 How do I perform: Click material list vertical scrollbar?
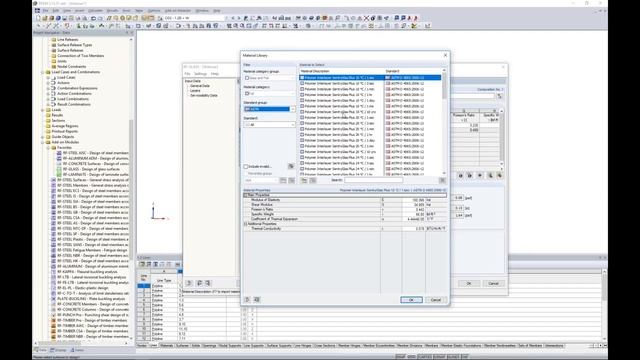click(x=444, y=122)
